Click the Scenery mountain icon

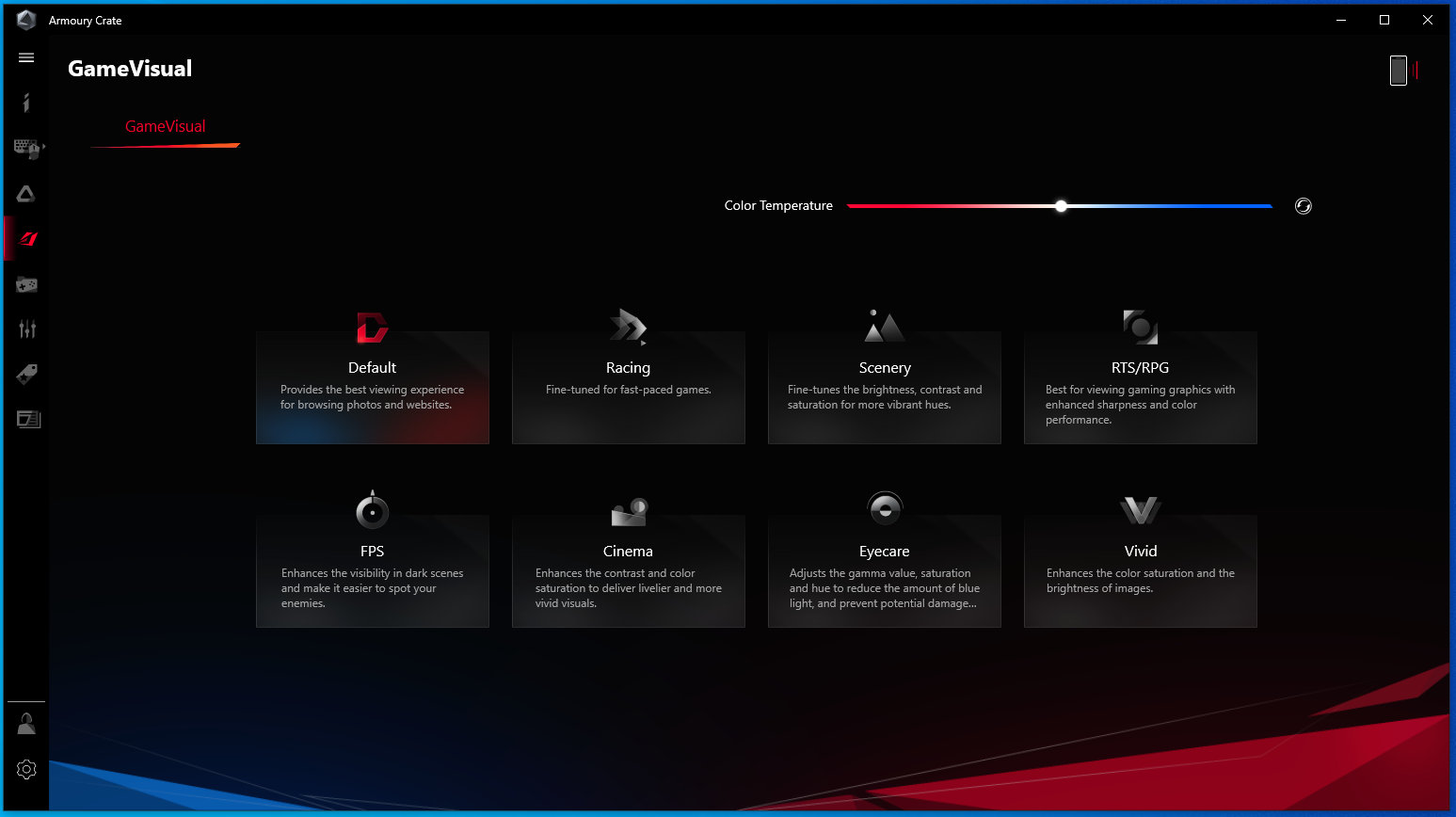click(884, 326)
